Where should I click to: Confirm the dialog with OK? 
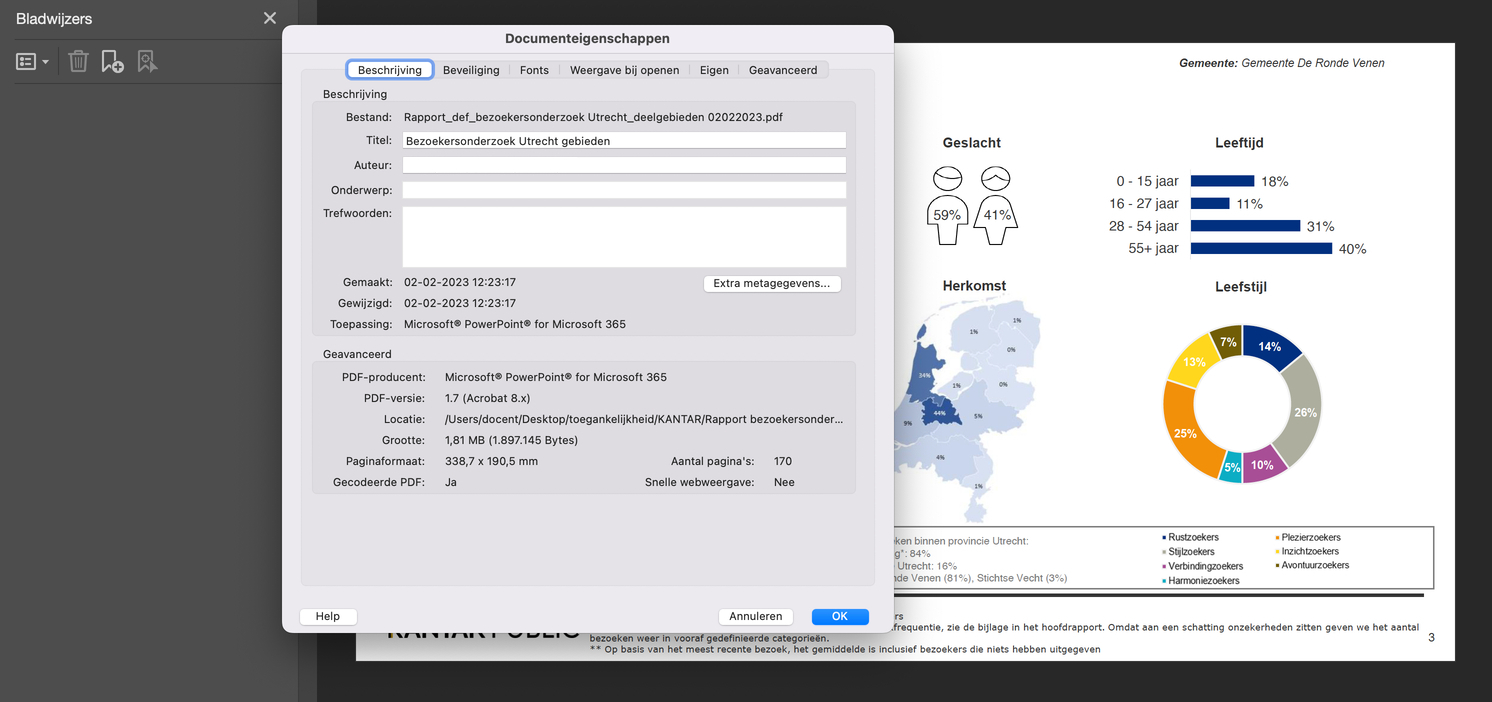839,616
